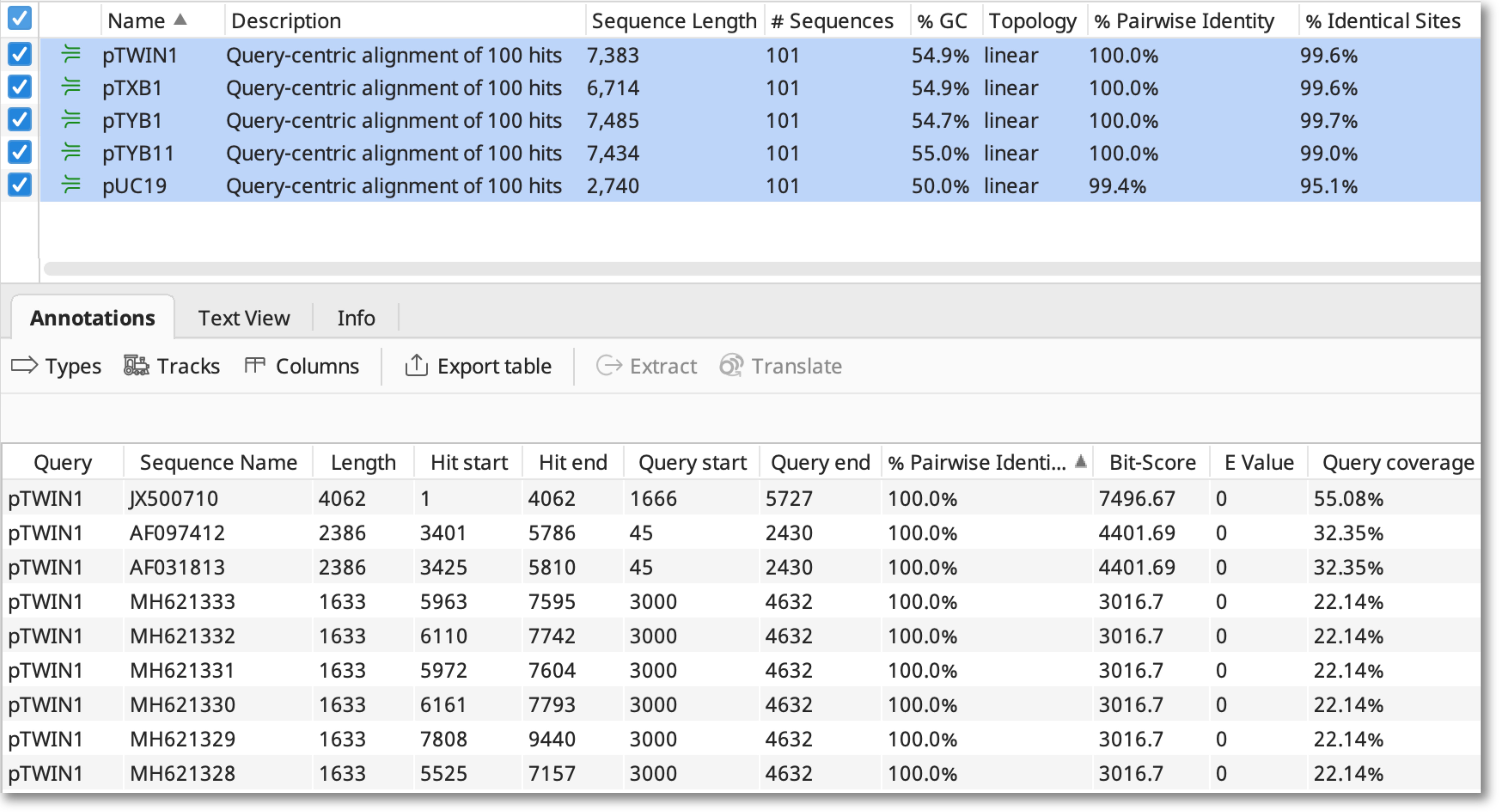Select the AF097412 hit row
1501x812 pixels.
click(x=741, y=533)
